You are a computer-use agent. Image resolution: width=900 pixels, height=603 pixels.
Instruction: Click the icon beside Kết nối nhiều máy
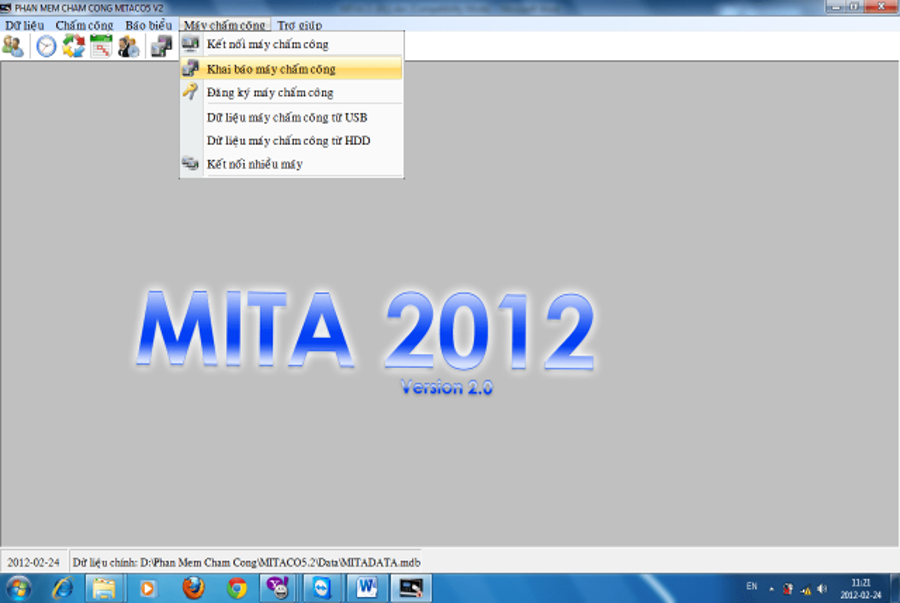[x=190, y=164]
